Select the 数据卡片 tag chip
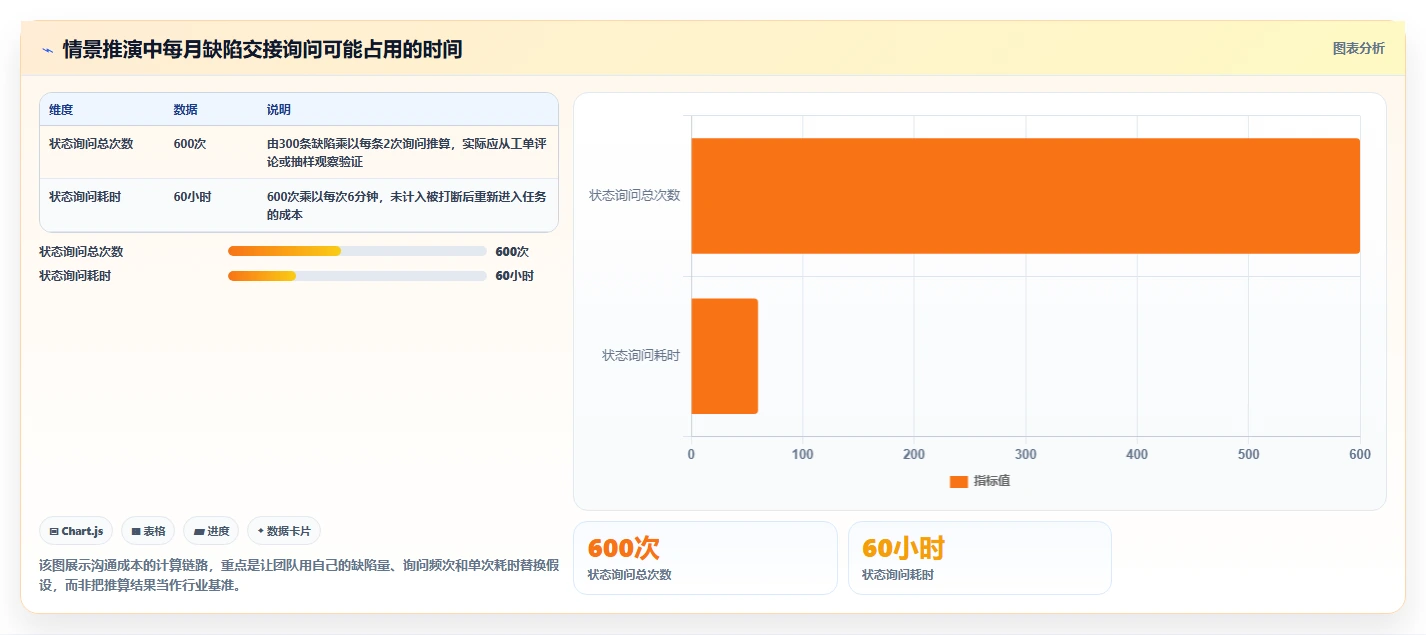Screen dimensions: 1426x635 (x=284, y=531)
